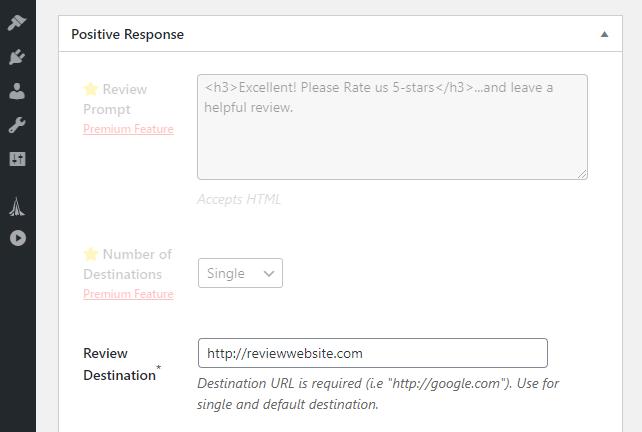Click the collapse menu play icon
The width and height of the screenshot is (642, 432).
pos(17,238)
